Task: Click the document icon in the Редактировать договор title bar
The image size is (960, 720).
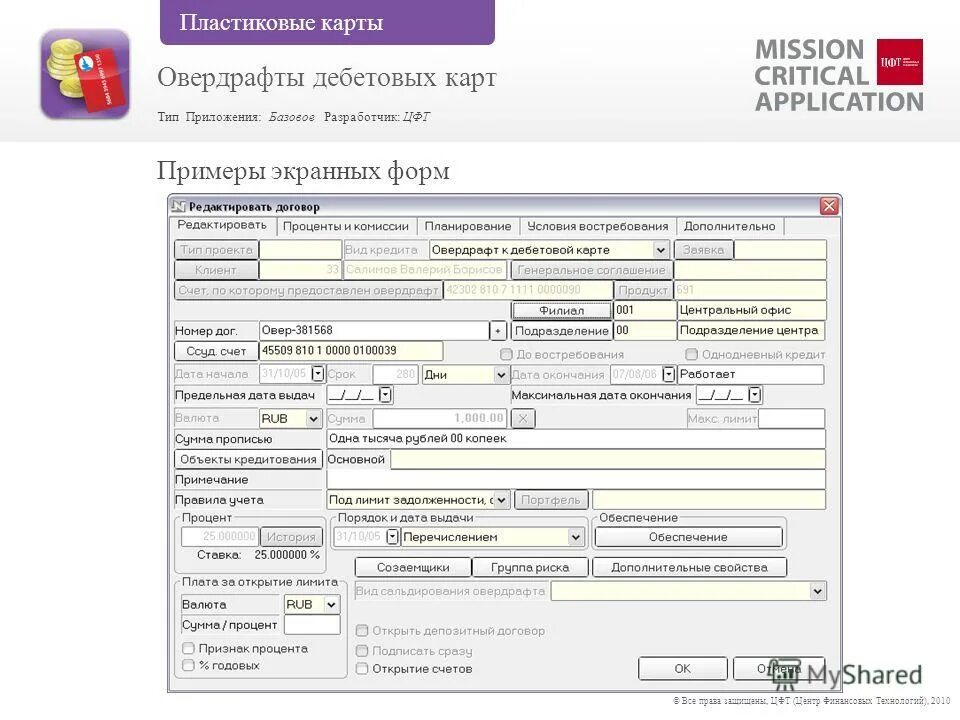Action: click(x=181, y=204)
